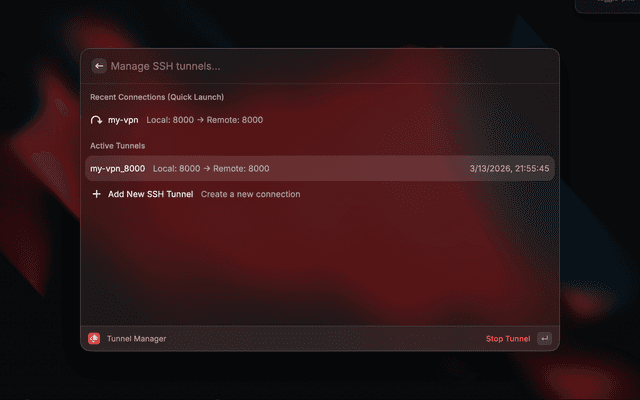Click the quick launch curved arrow icon
This screenshot has height=400, width=640.
pyautogui.click(x=96, y=120)
